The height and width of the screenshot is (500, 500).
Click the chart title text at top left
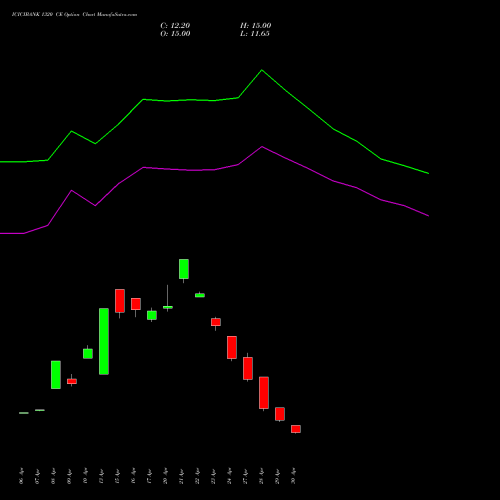[x=74, y=15]
